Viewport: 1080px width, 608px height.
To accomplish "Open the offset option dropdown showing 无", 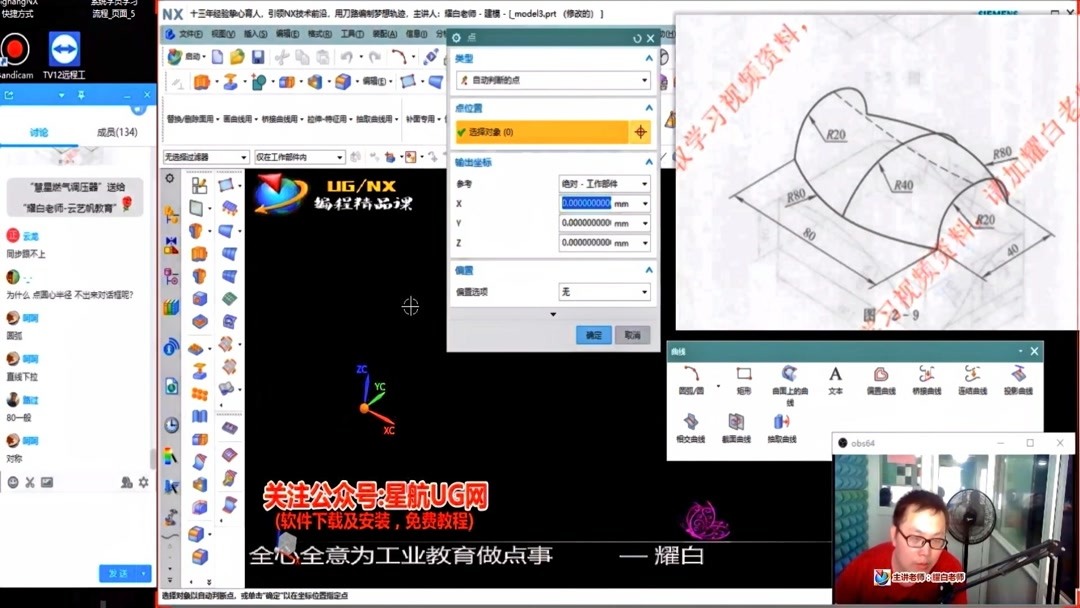I will click(604, 290).
